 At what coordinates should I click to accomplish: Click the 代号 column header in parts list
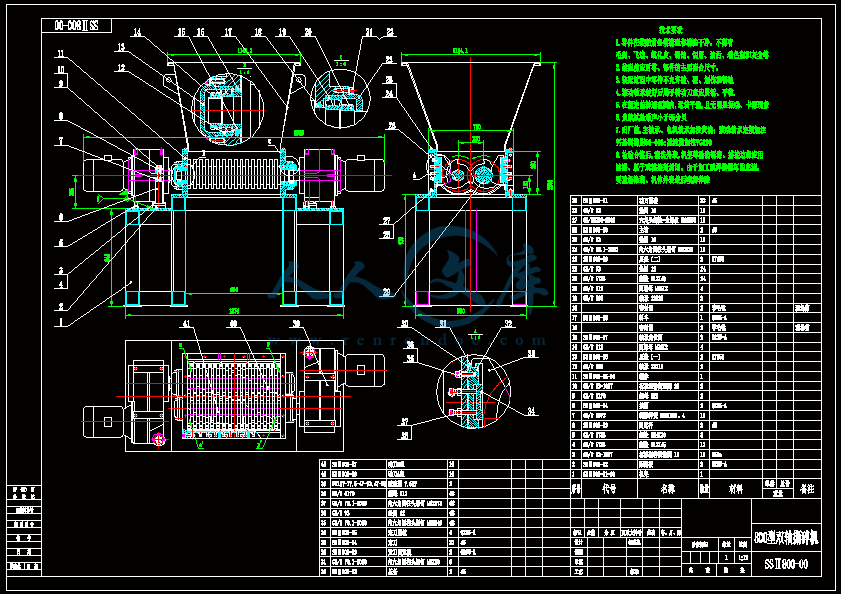click(609, 488)
